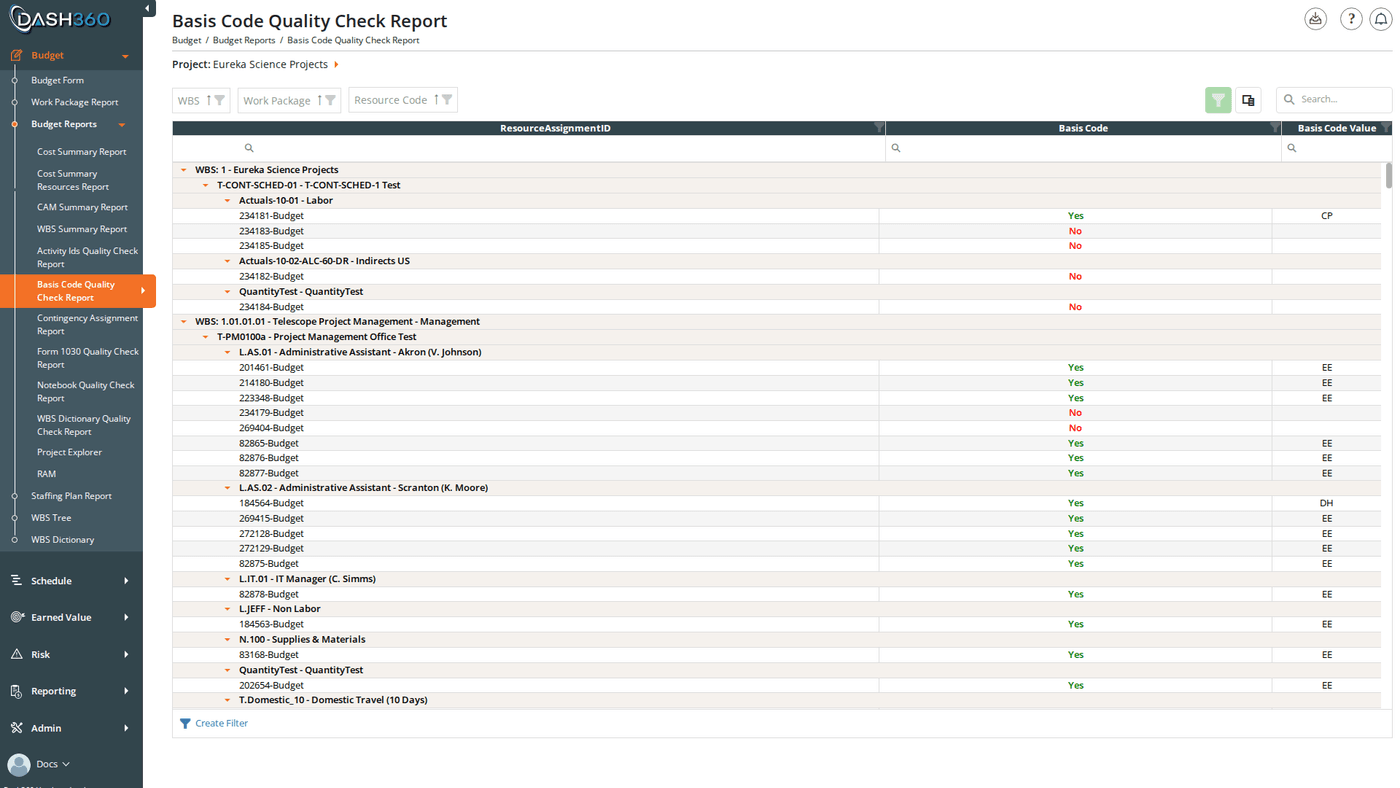Expand the Admin menu arrow
This screenshot has height=788, width=1400.
(x=126, y=728)
